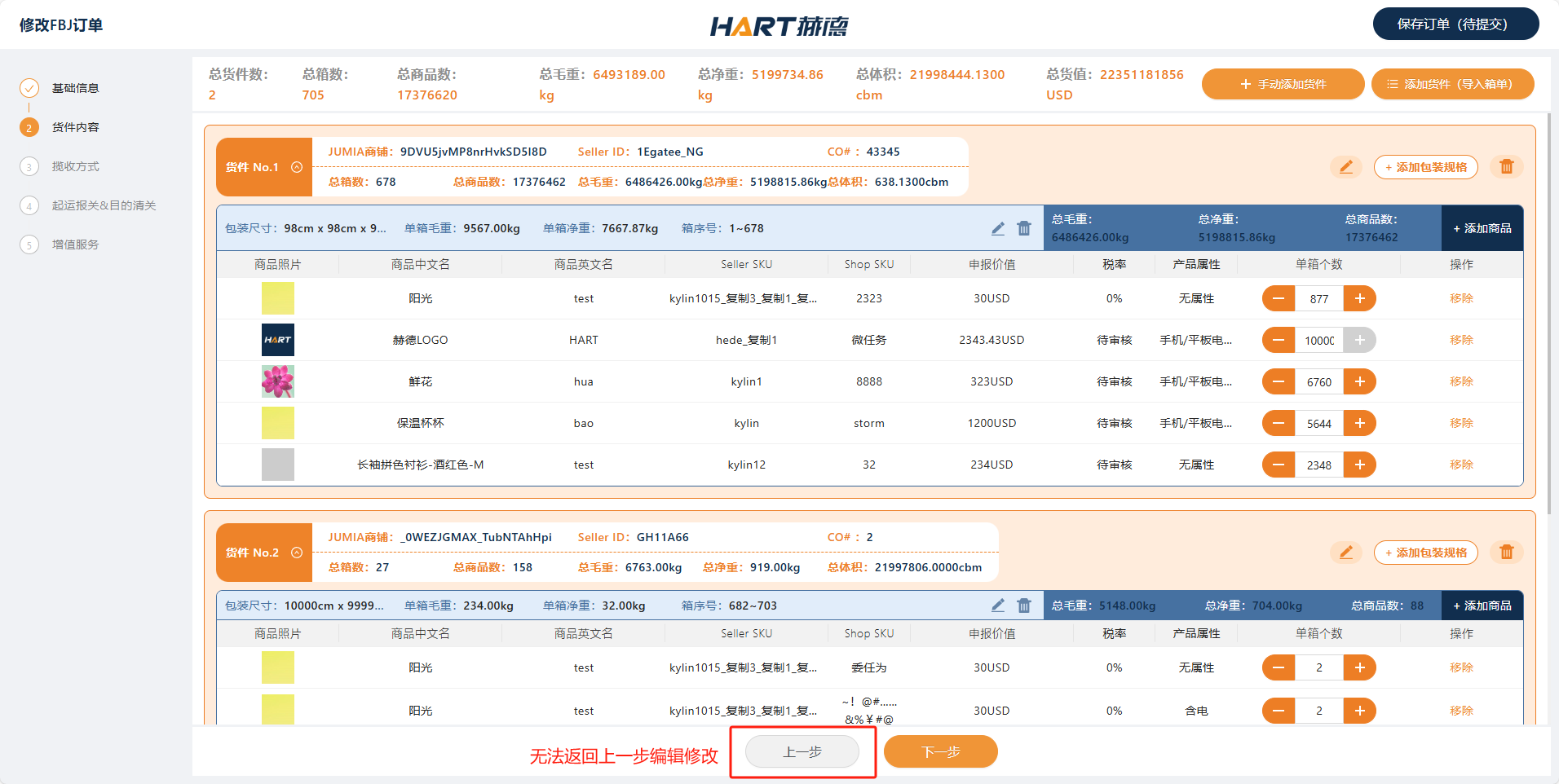This screenshot has height=784, width=1559.
Task: Click 保存订单 (待提交) button
Action: pyautogui.click(x=1455, y=24)
